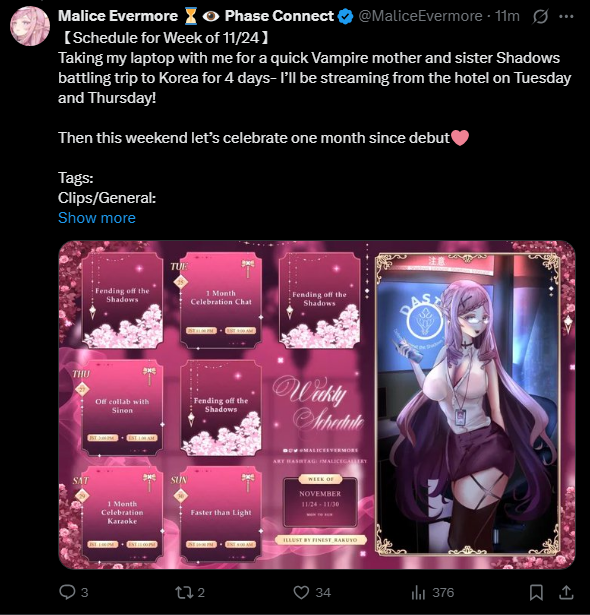This screenshot has height=615, width=590.
Task: Click the character illustration in image
Action: click(x=468, y=404)
